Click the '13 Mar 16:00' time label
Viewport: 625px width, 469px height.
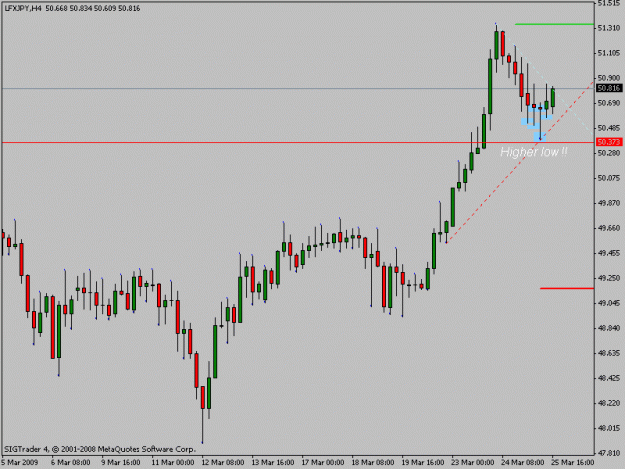coord(273,463)
